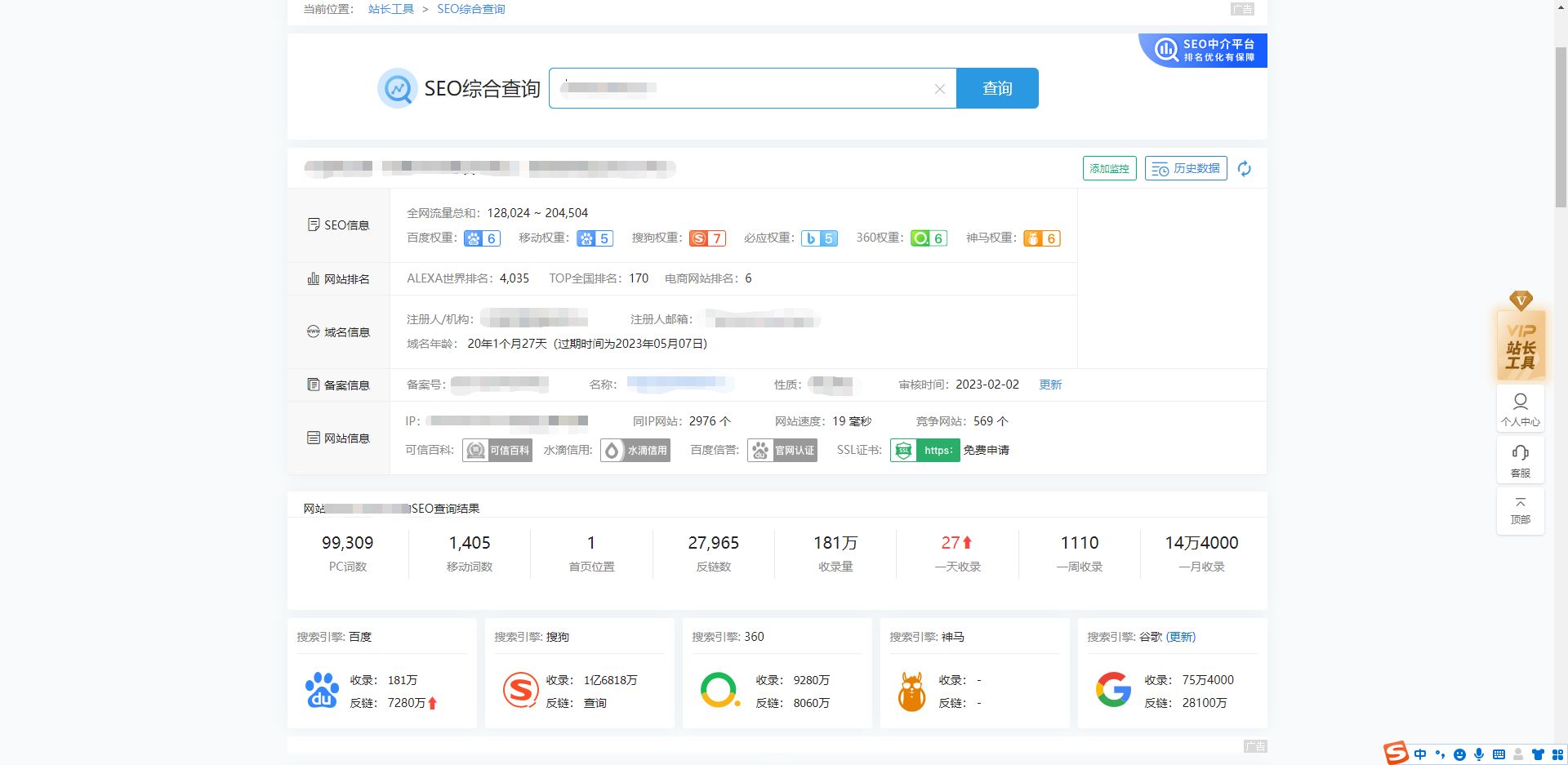Click 一天收录 value 27
The width and height of the screenshot is (1568, 765).
(956, 543)
